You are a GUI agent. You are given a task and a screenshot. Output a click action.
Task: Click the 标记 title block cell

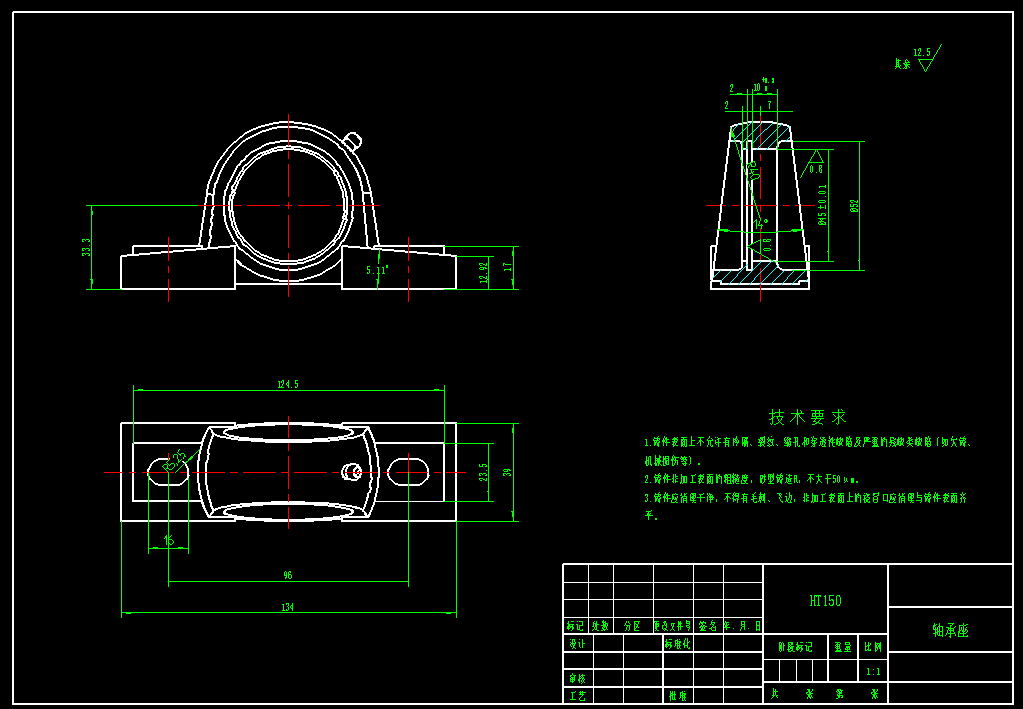(575, 626)
